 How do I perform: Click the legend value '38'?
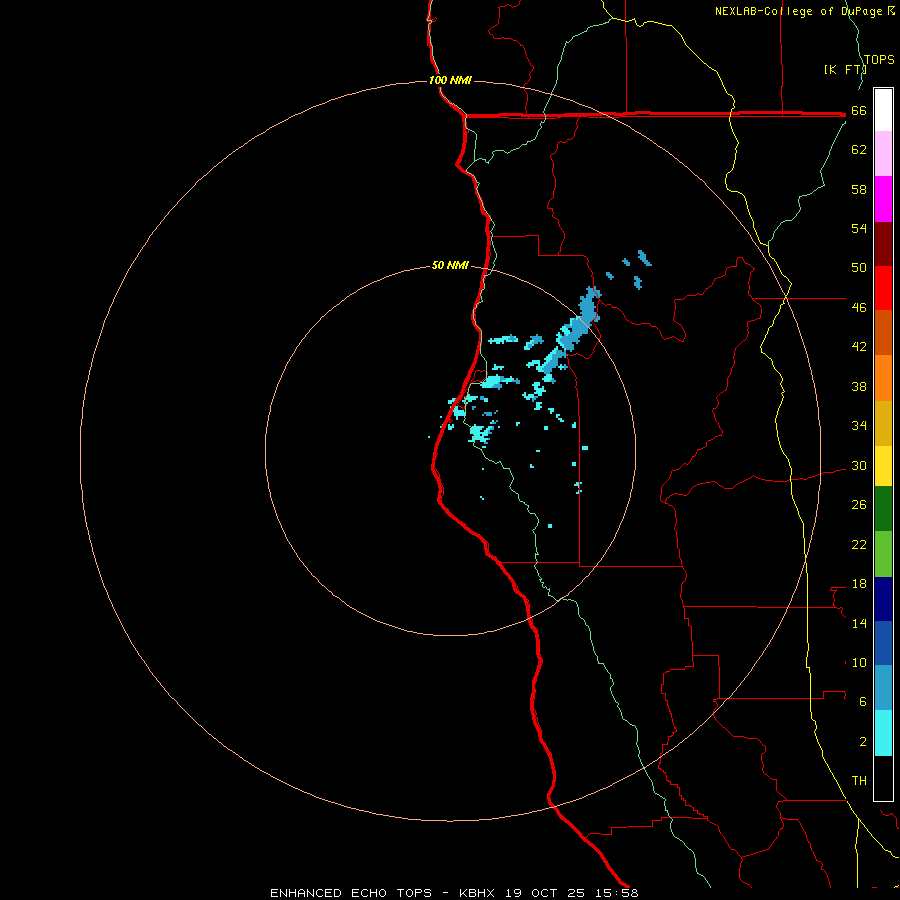859,386
